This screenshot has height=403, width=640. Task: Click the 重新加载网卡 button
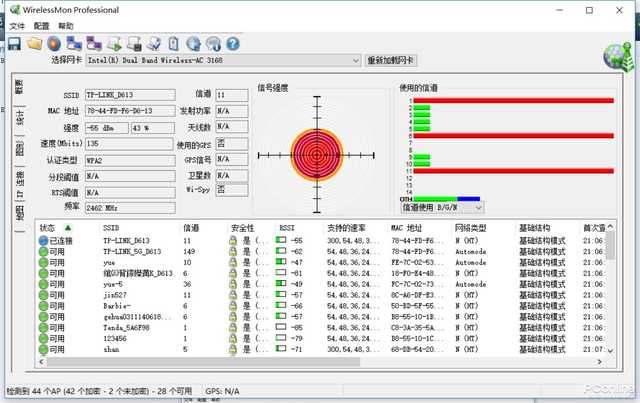[391, 60]
